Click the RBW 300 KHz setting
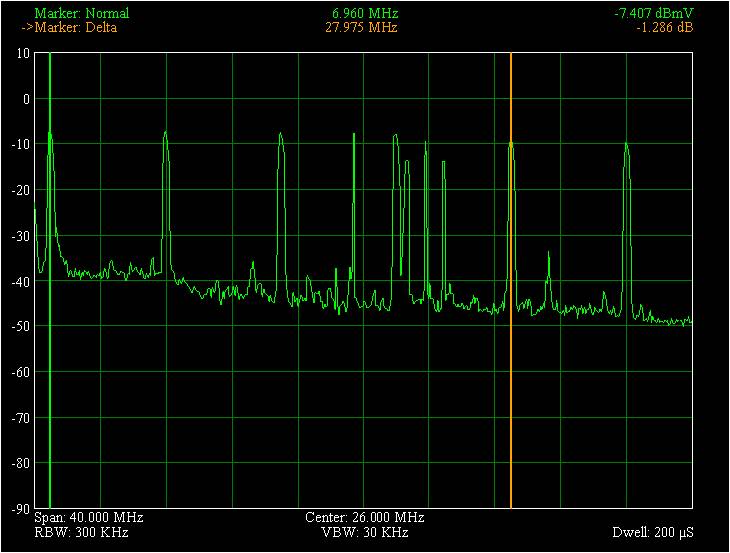This screenshot has width=730, height=553. [81, 533]
